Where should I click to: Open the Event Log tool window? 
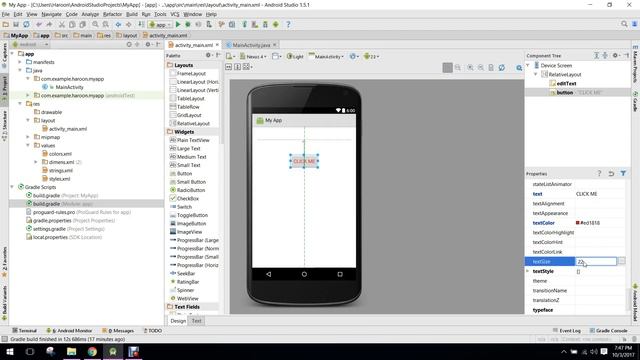pyautogui.click(x=567, y=331)
